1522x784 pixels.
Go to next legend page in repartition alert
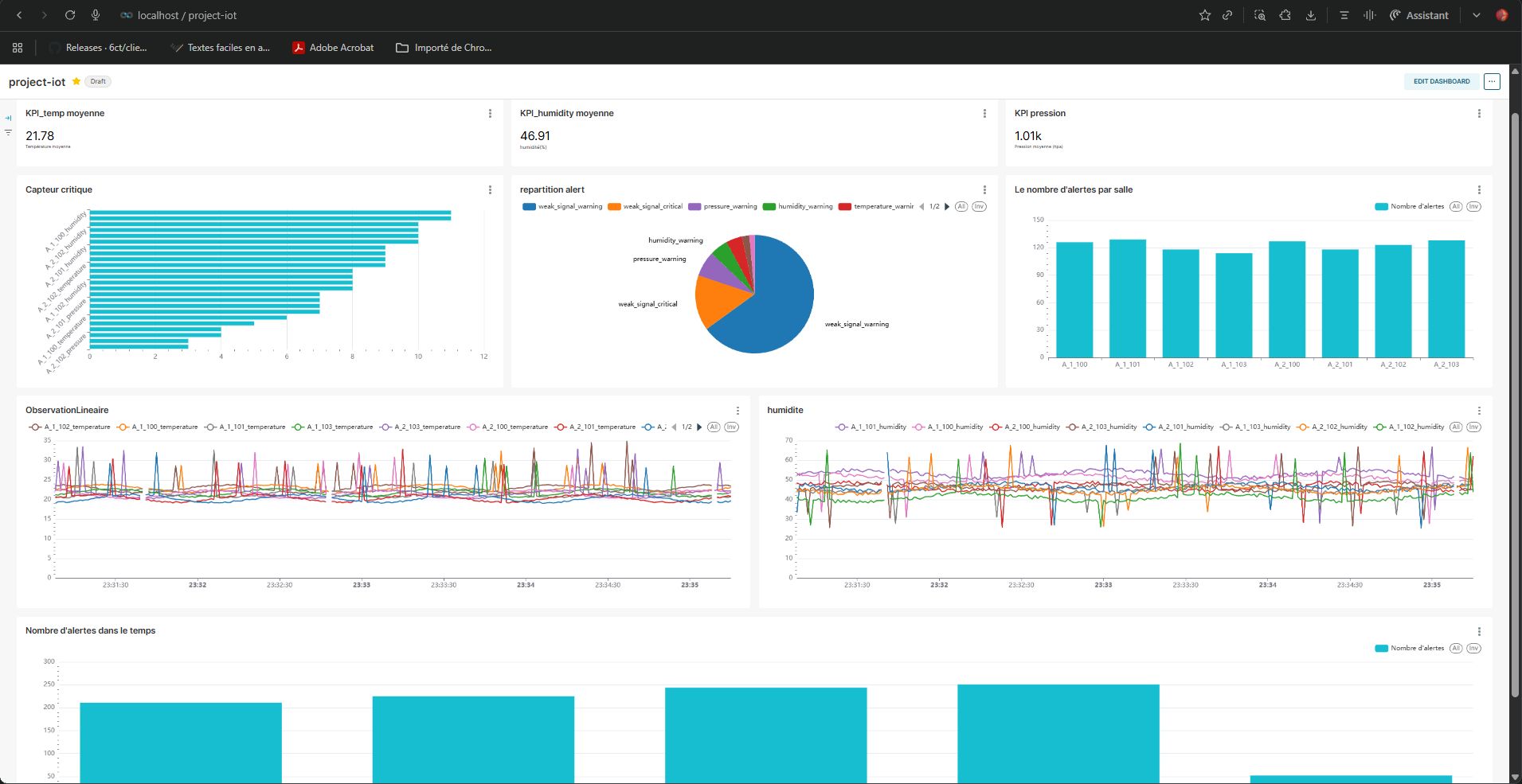947,207
